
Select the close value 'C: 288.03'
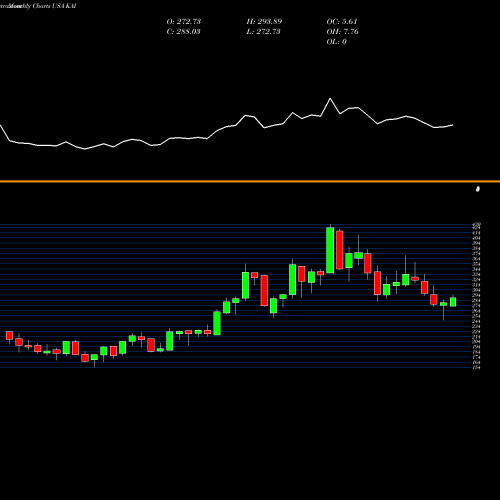(183, 31)
